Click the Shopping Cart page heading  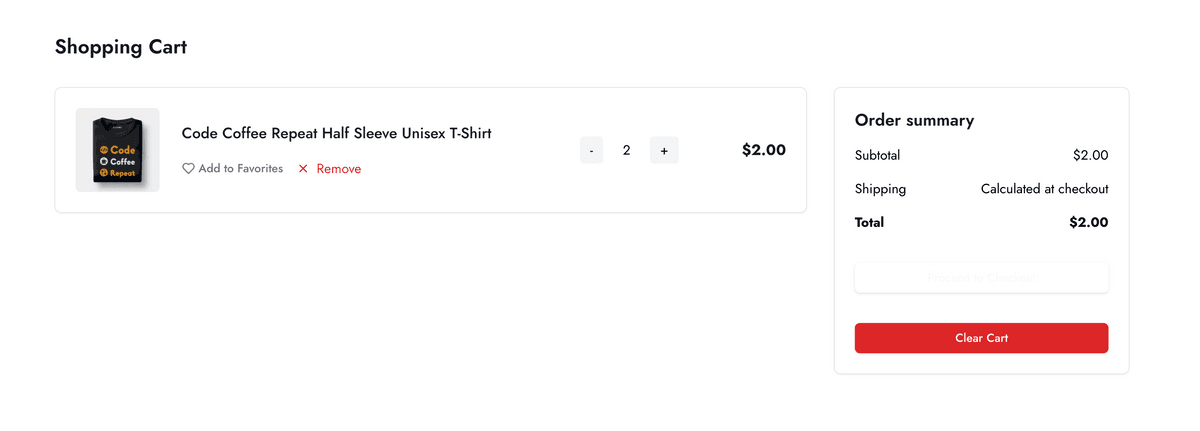click(x=121, y=47)
